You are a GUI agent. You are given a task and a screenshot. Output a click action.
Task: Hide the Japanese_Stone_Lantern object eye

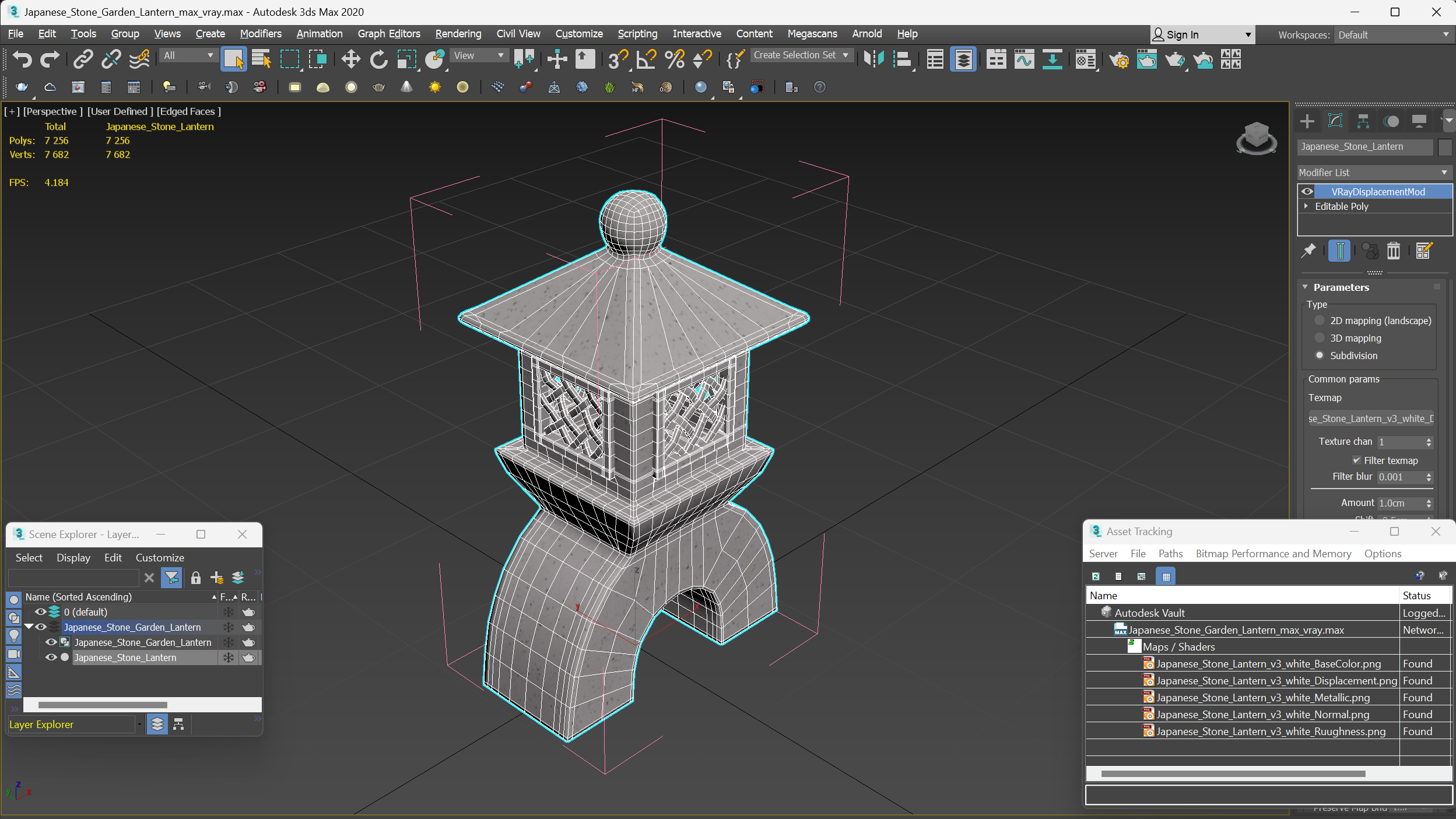point(51,658)
